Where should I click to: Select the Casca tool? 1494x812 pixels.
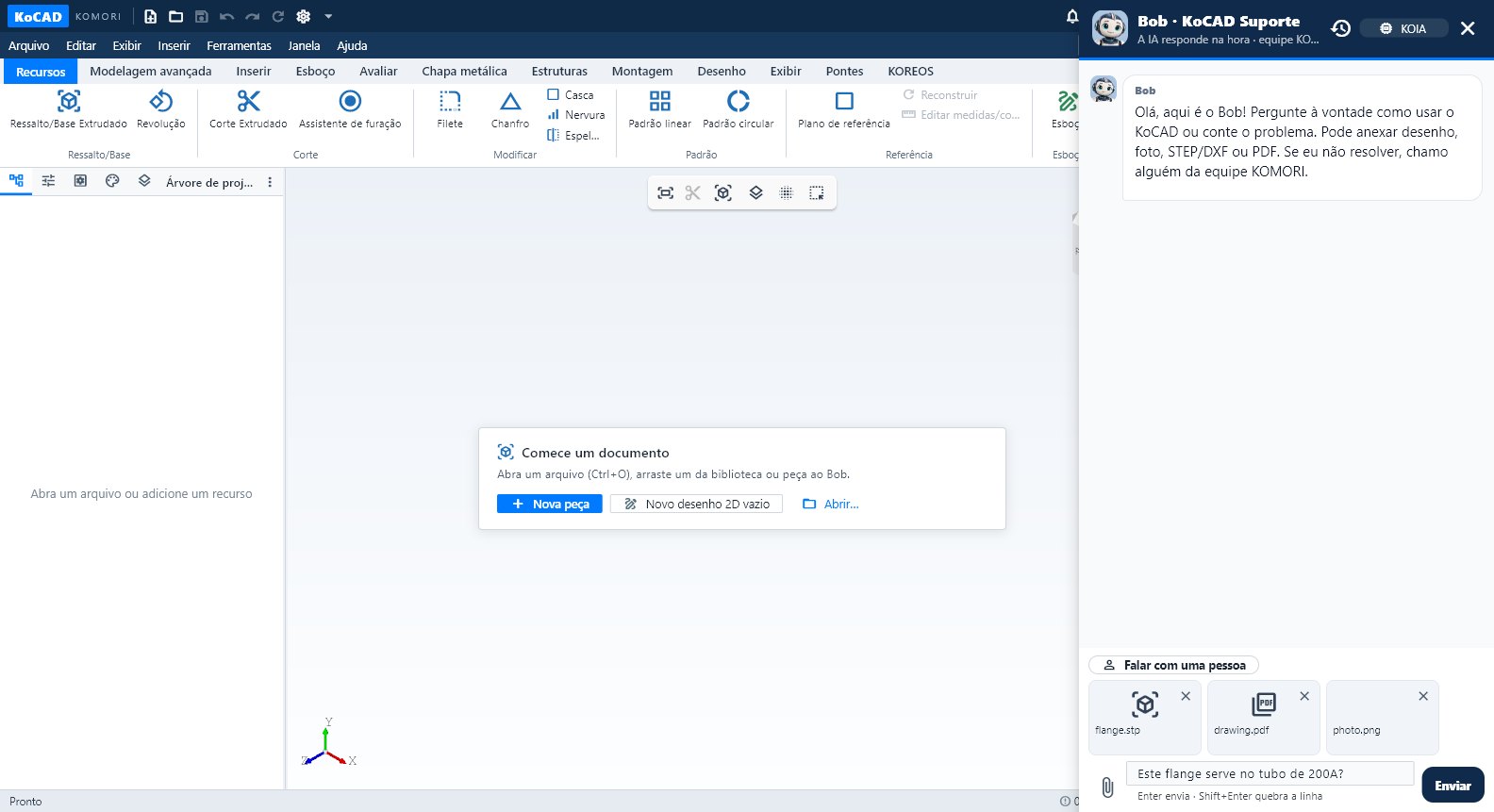[x=571, y=95]
